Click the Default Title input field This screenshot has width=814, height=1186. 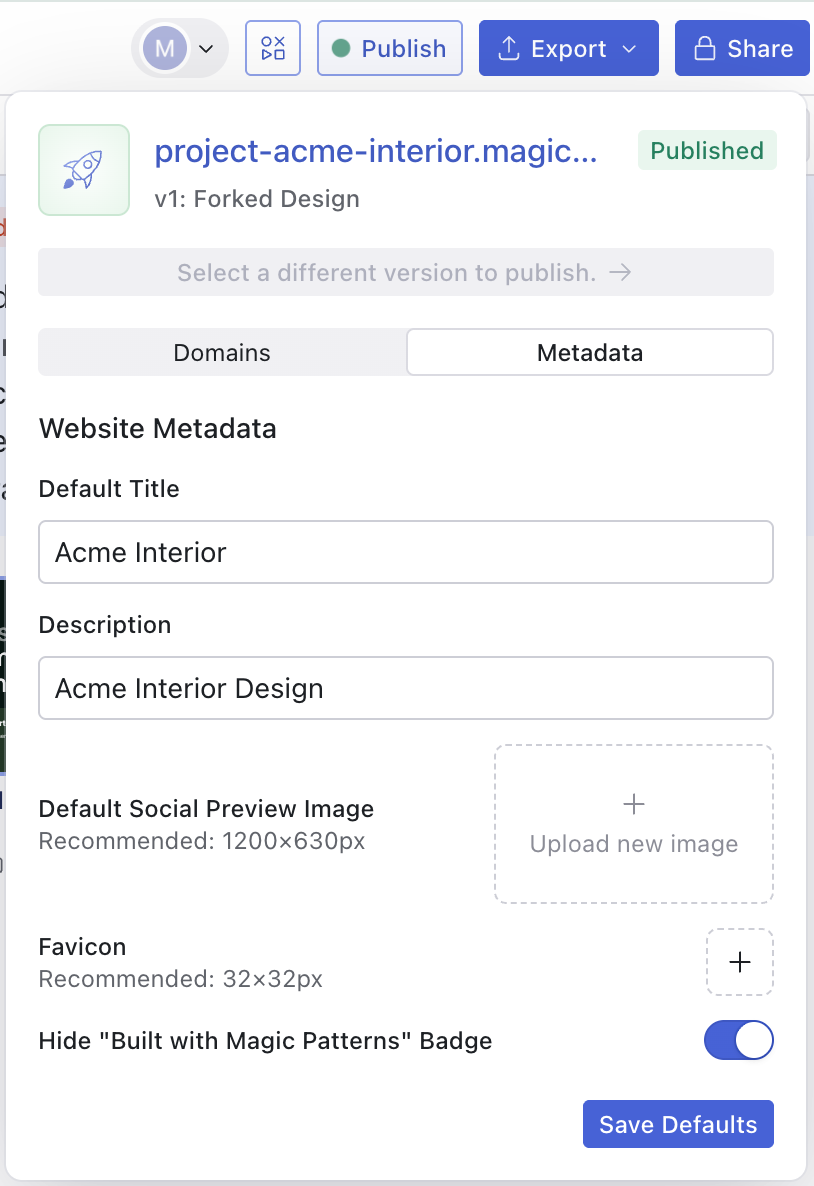tap(405, 552)
